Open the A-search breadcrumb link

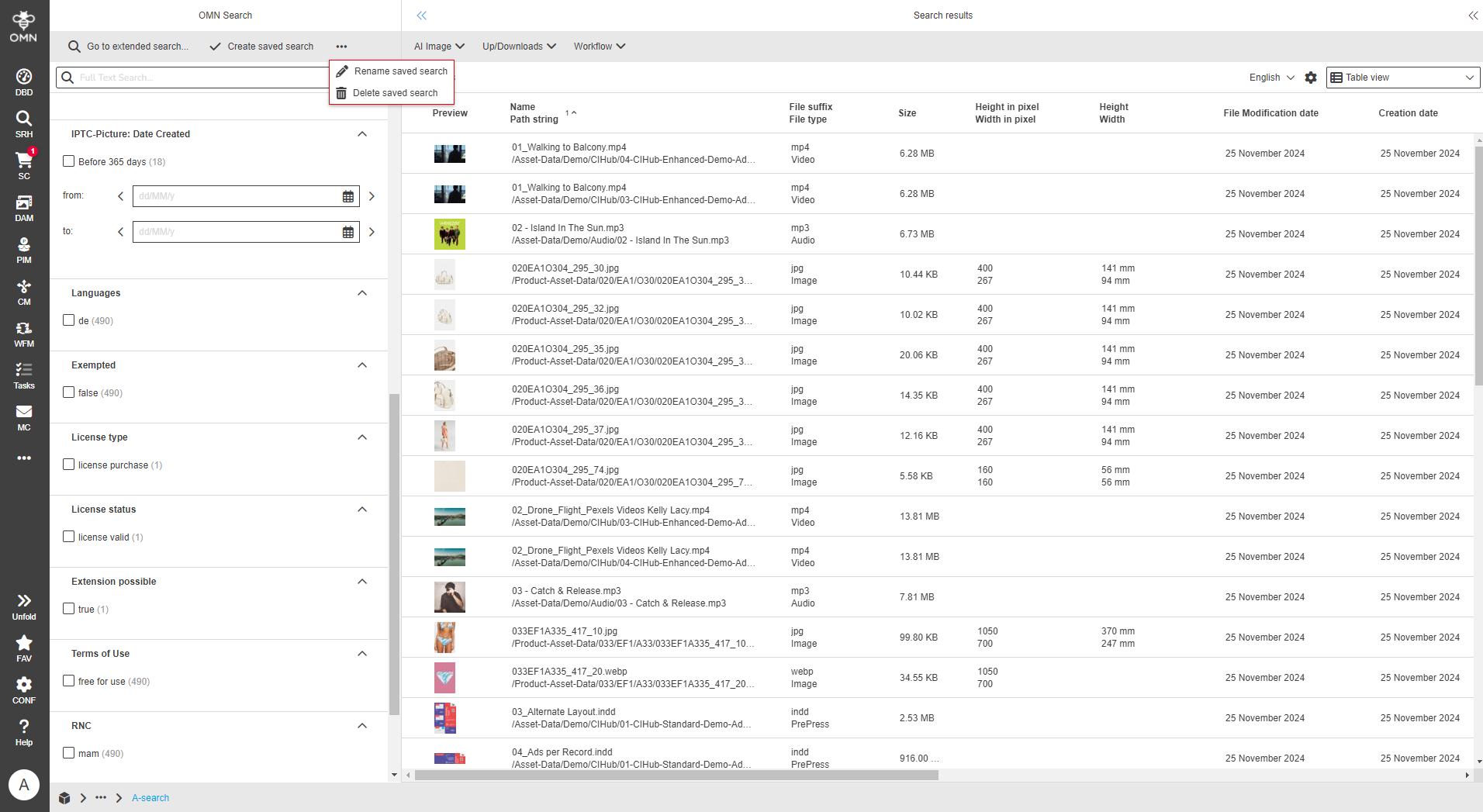[x=150, y=798]
